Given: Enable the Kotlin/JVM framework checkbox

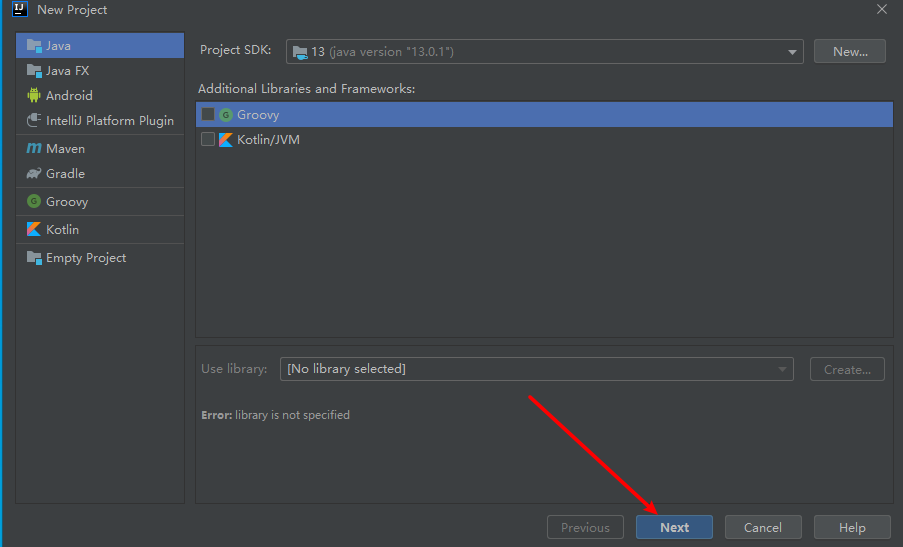Looking at the screenshot, I should (x=208, y=139).
